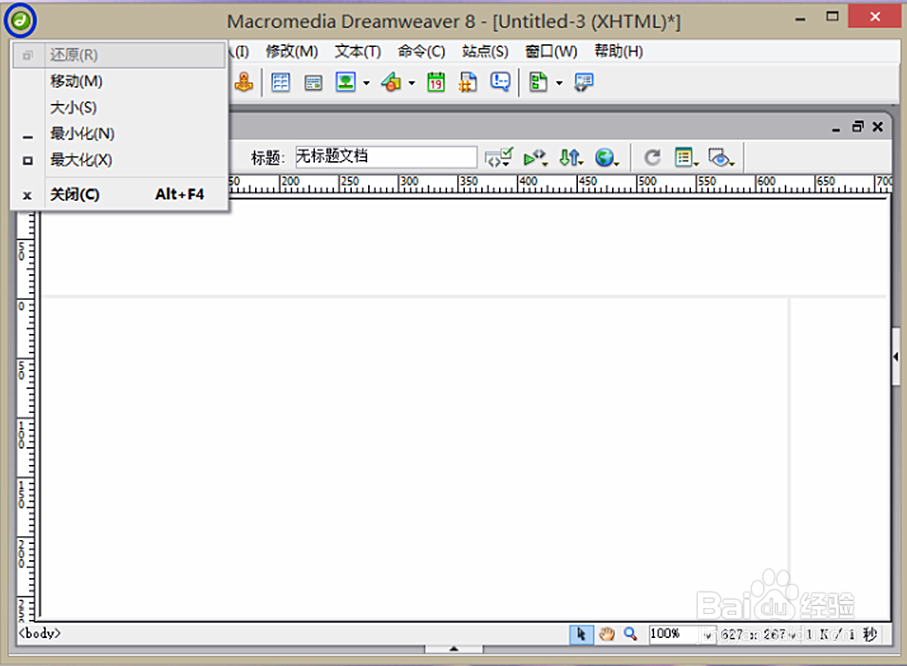Image resolution: width=907 pixels, height=666 pixels.
Task: Click the 500 mark on horizontal ruler
Action: coord(647,181)
